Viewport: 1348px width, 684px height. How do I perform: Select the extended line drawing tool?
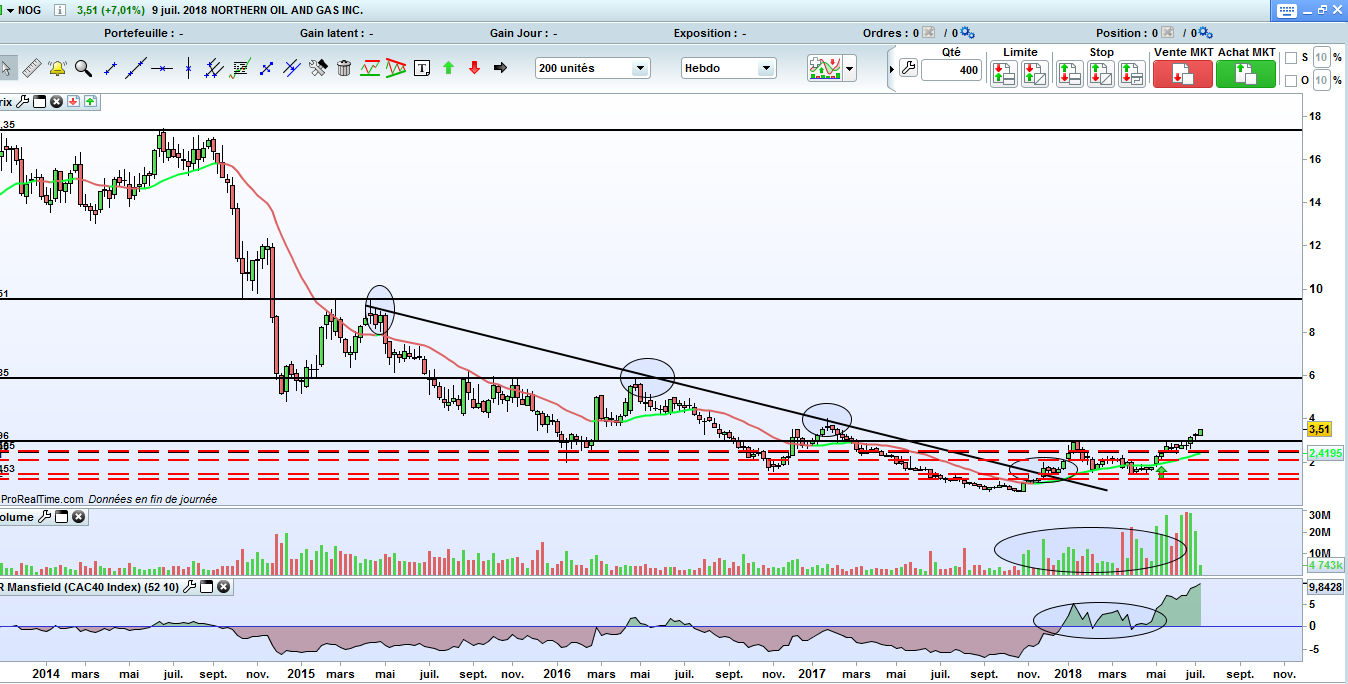[x=136, y=68]
